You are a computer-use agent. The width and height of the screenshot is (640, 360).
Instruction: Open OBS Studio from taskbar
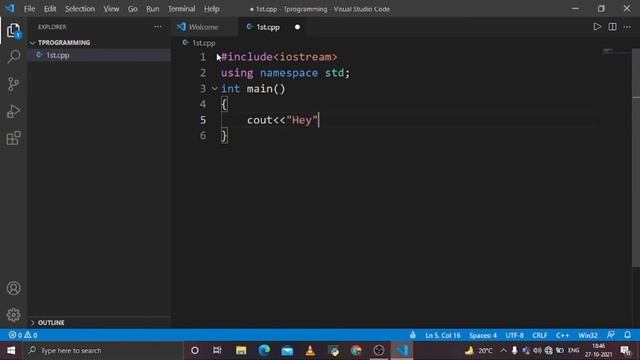click(x=379, y=350)
